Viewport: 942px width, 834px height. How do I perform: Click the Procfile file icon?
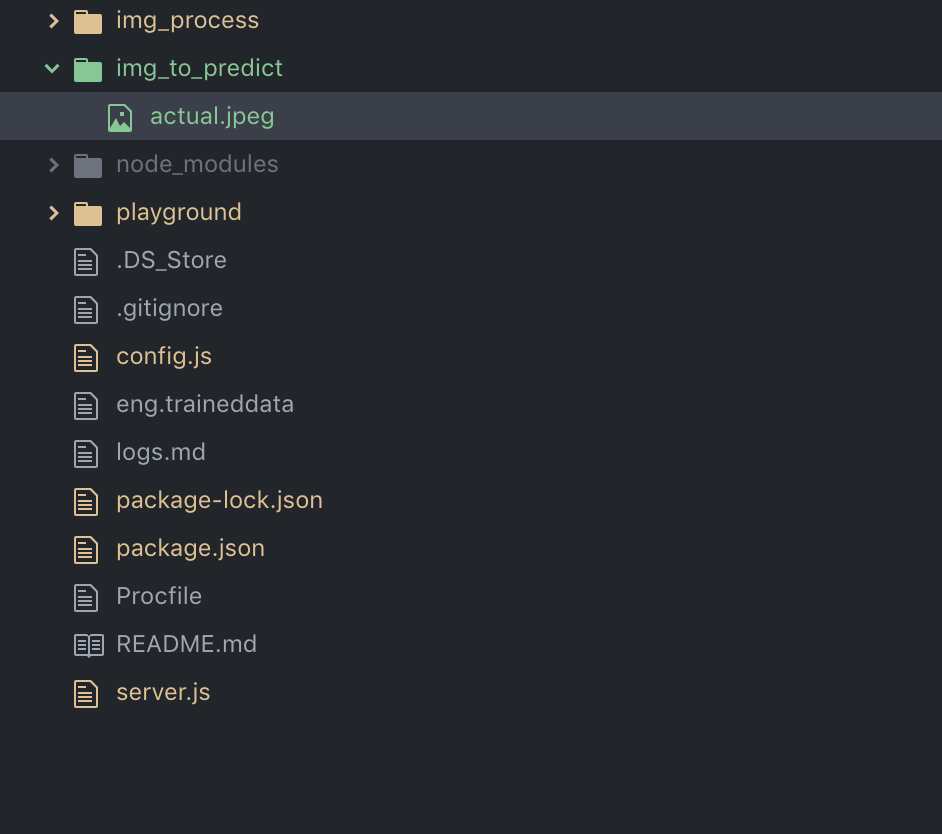pos(87,597)
